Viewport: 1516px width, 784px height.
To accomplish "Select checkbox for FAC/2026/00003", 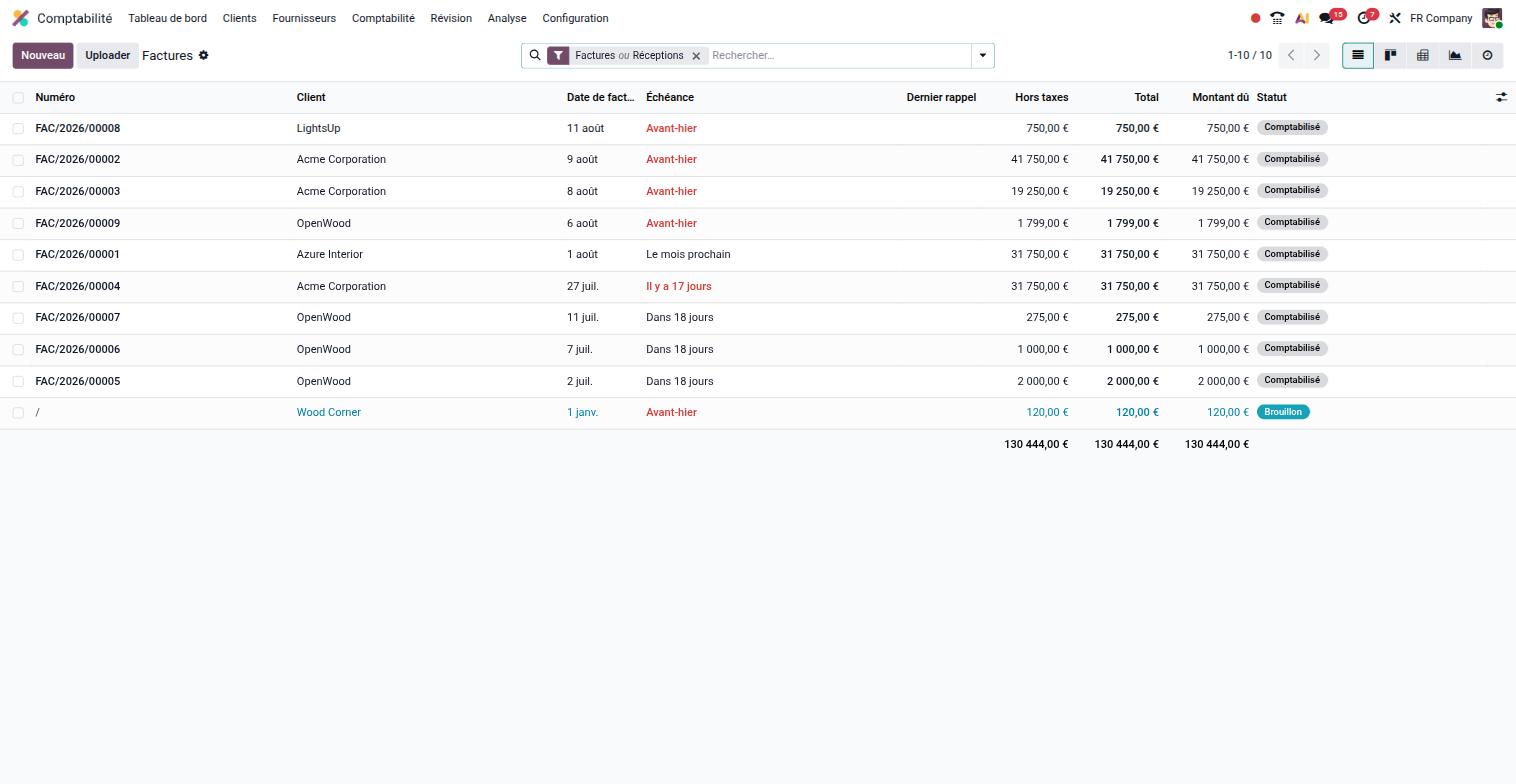I will click(18, 191).
